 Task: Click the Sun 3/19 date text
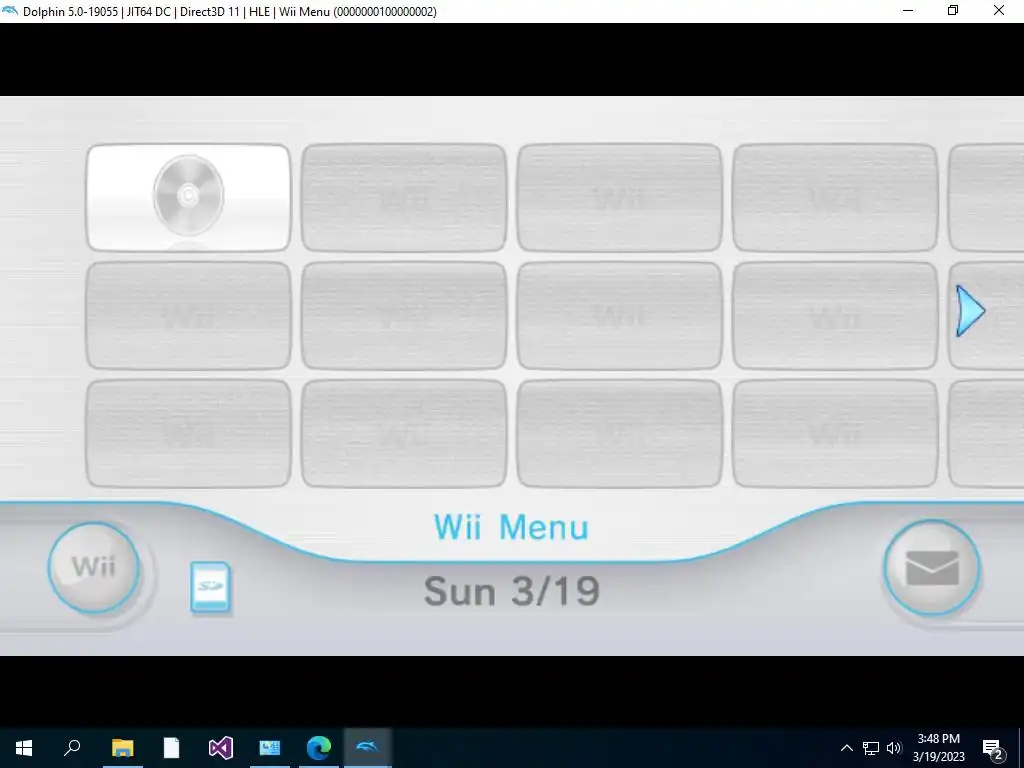[x=511, y=591]
